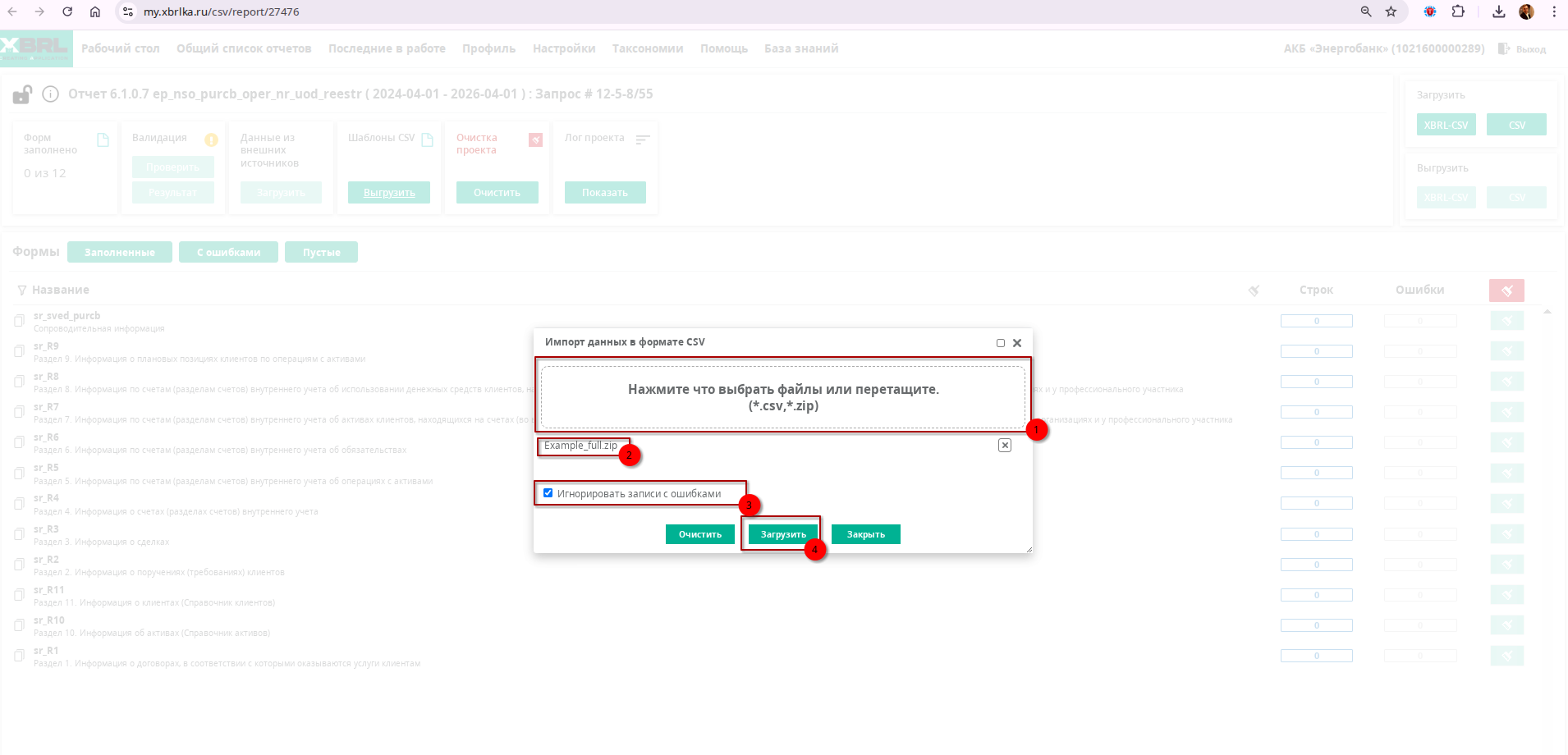This screenshot has width=1568, height=755.
Task: Show only Заполненные forms
Action: point(120,253)
